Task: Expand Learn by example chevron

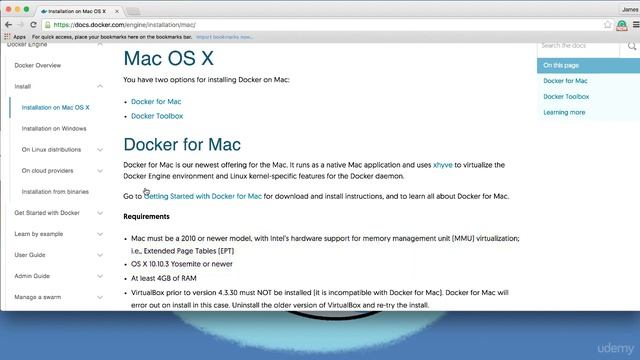Action: [100, 234]
